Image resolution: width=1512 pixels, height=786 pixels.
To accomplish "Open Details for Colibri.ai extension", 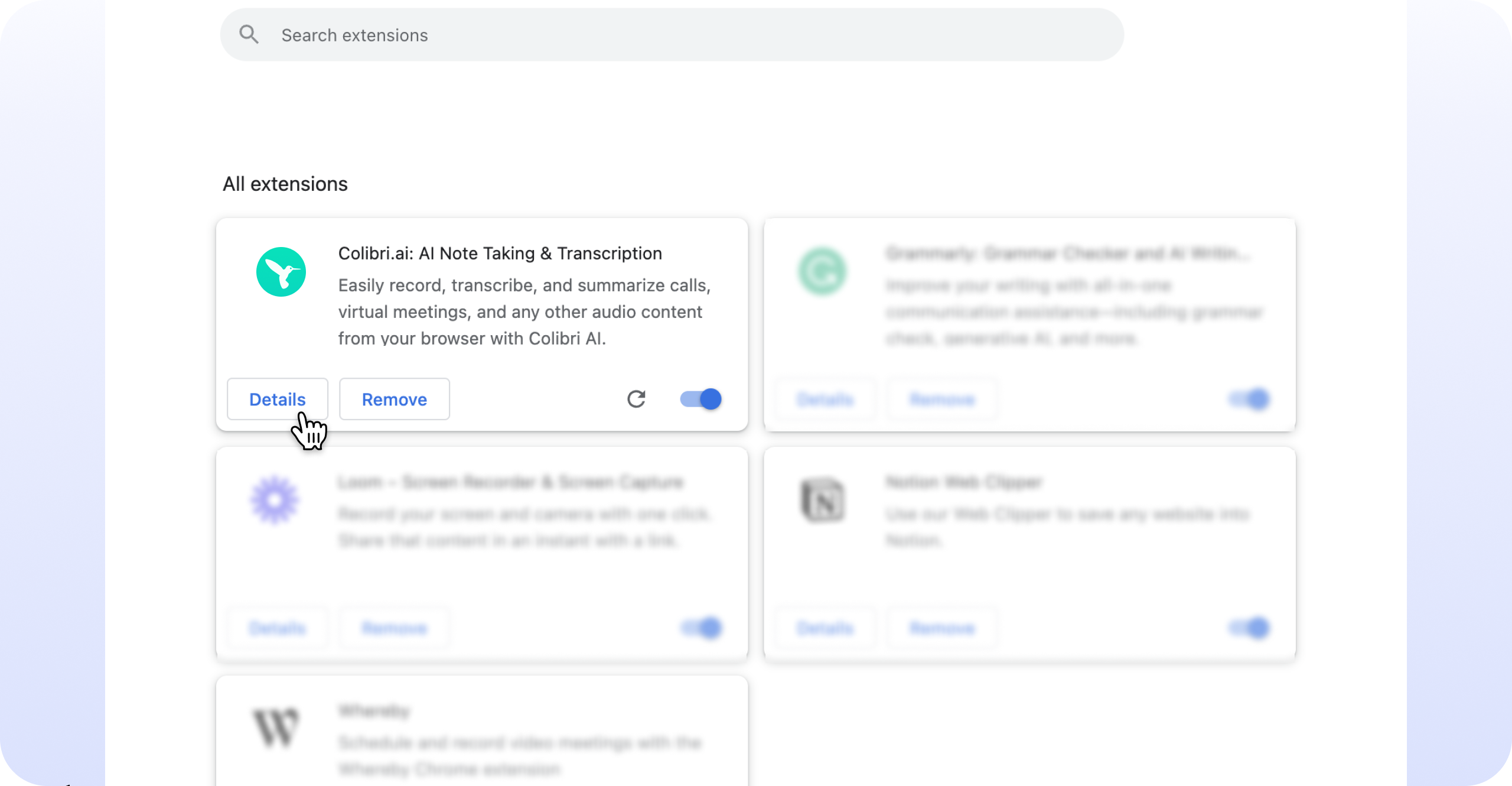I will [x=278, y=400].
